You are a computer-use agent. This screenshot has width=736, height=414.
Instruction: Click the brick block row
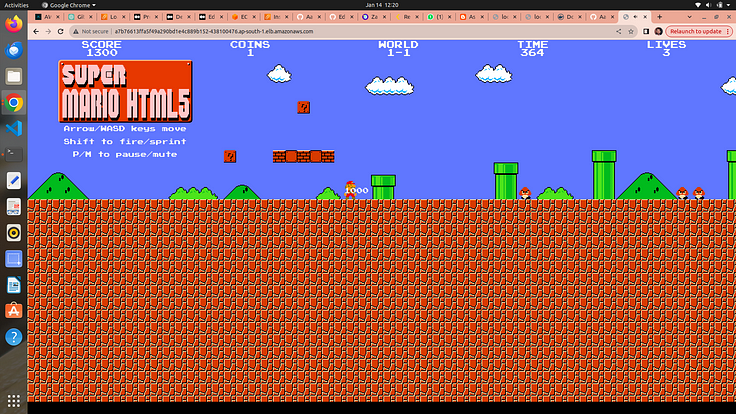pos(304,156)
